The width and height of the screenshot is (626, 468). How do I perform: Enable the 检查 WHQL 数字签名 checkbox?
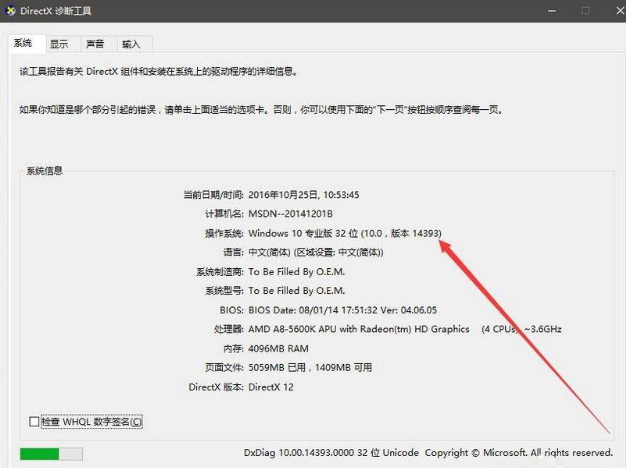click(x=34, y=421)
